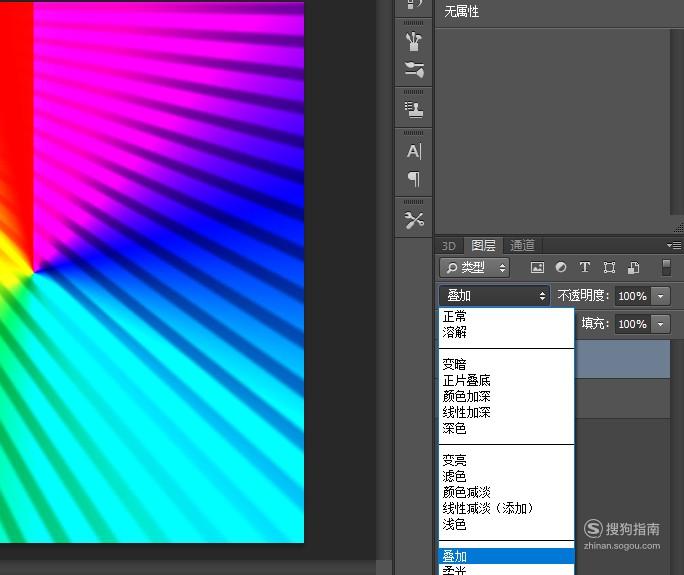Select 深色 blend mode
The height and width of the screenshot is (575, 684).
point(506,428)
